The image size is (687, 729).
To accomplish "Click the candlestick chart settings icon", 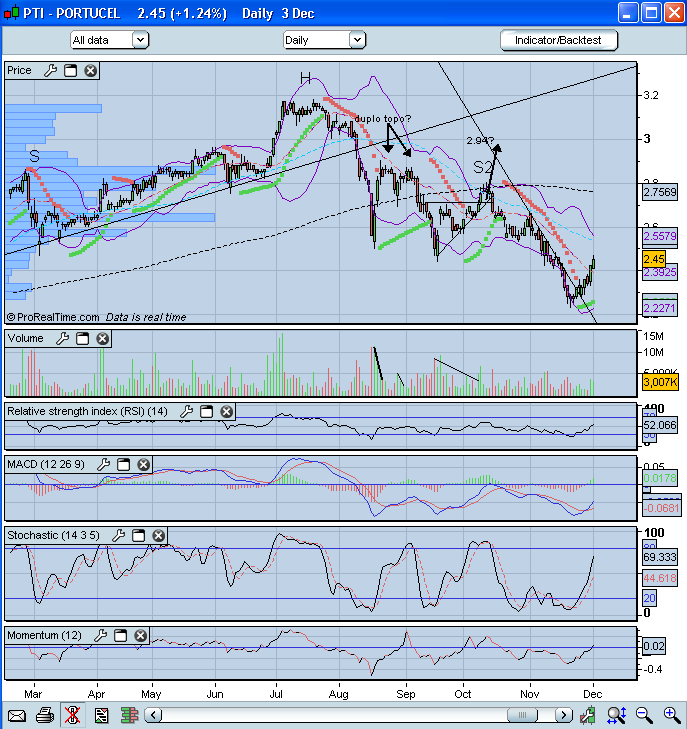I will coord(588,715).
